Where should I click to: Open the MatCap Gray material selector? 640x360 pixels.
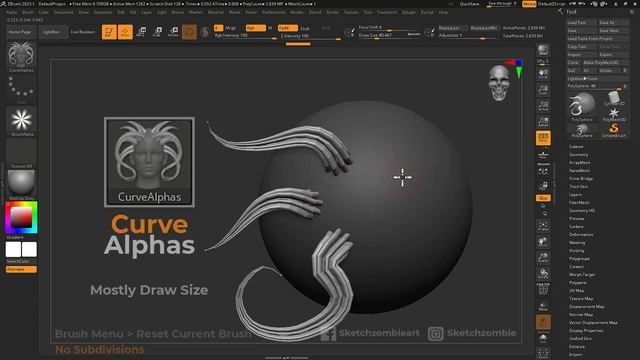coord(21,183)
